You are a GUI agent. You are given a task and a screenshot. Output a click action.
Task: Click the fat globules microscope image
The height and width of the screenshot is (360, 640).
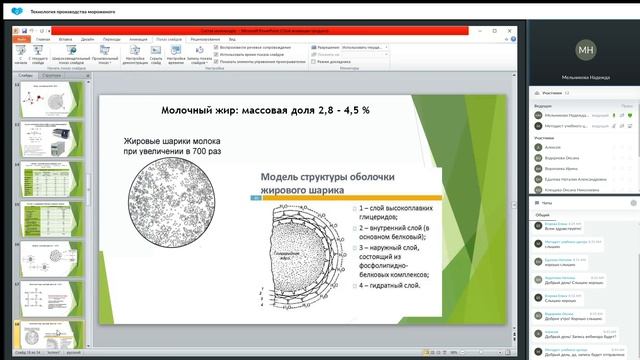(172, 203)
